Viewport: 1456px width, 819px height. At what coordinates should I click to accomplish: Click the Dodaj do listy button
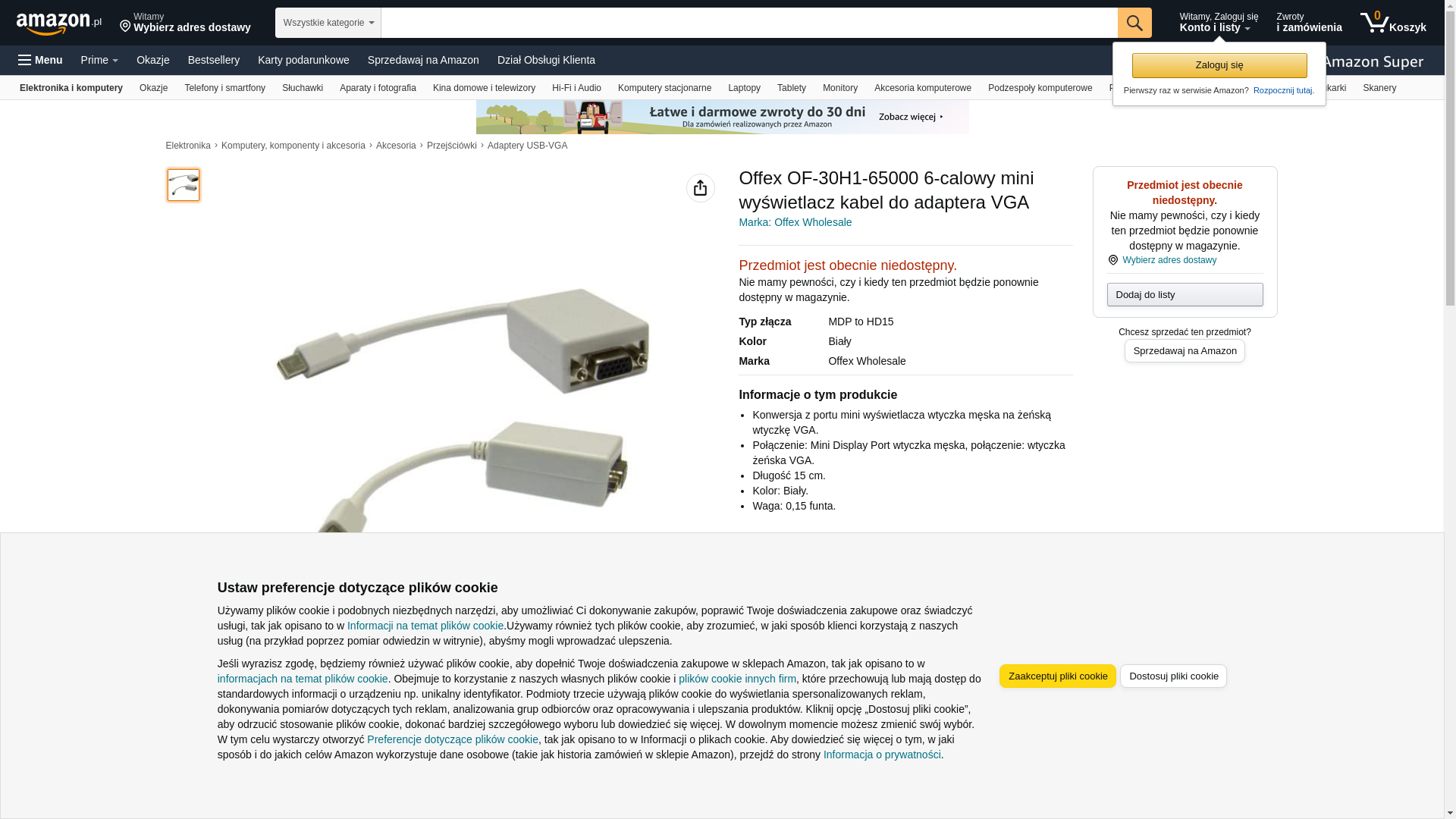(x=1185, y=294)
